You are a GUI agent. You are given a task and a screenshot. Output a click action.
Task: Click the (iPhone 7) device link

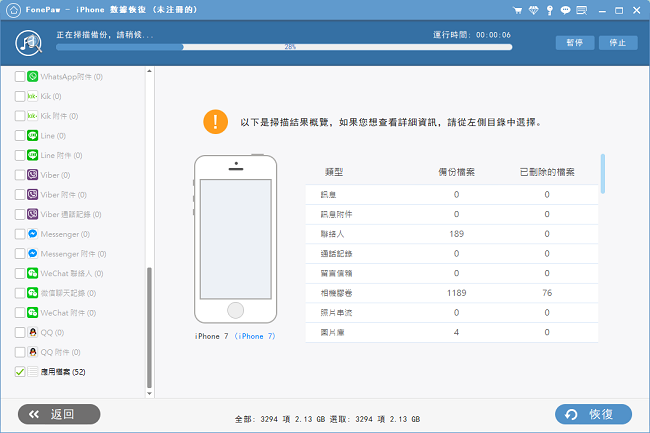(x=255, y=336)
